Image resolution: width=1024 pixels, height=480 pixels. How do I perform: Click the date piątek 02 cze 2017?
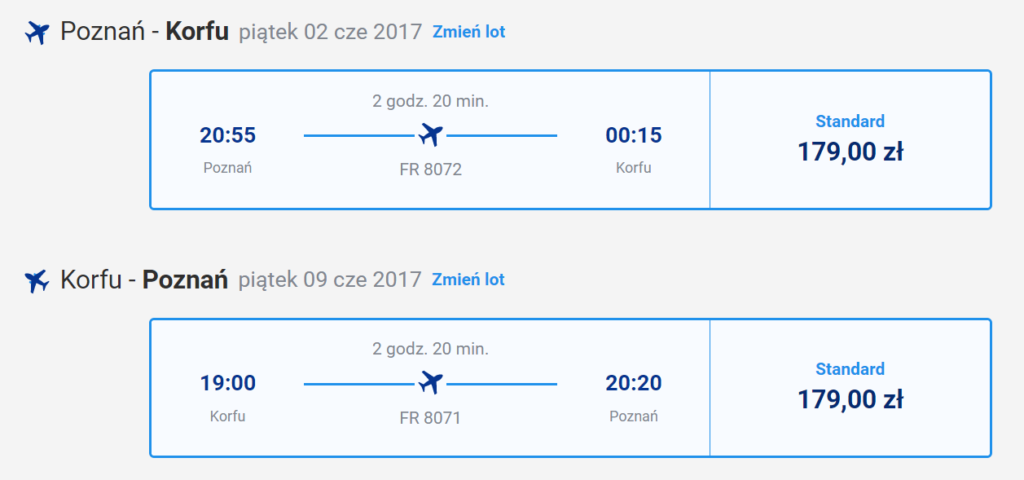[330, 32]
